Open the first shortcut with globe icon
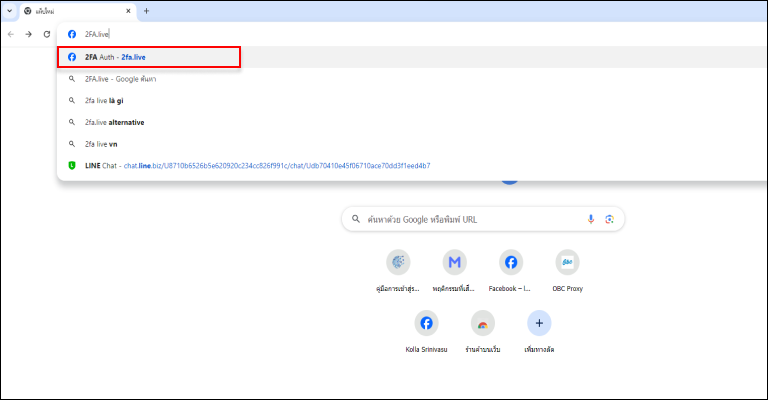 (398, 270)
